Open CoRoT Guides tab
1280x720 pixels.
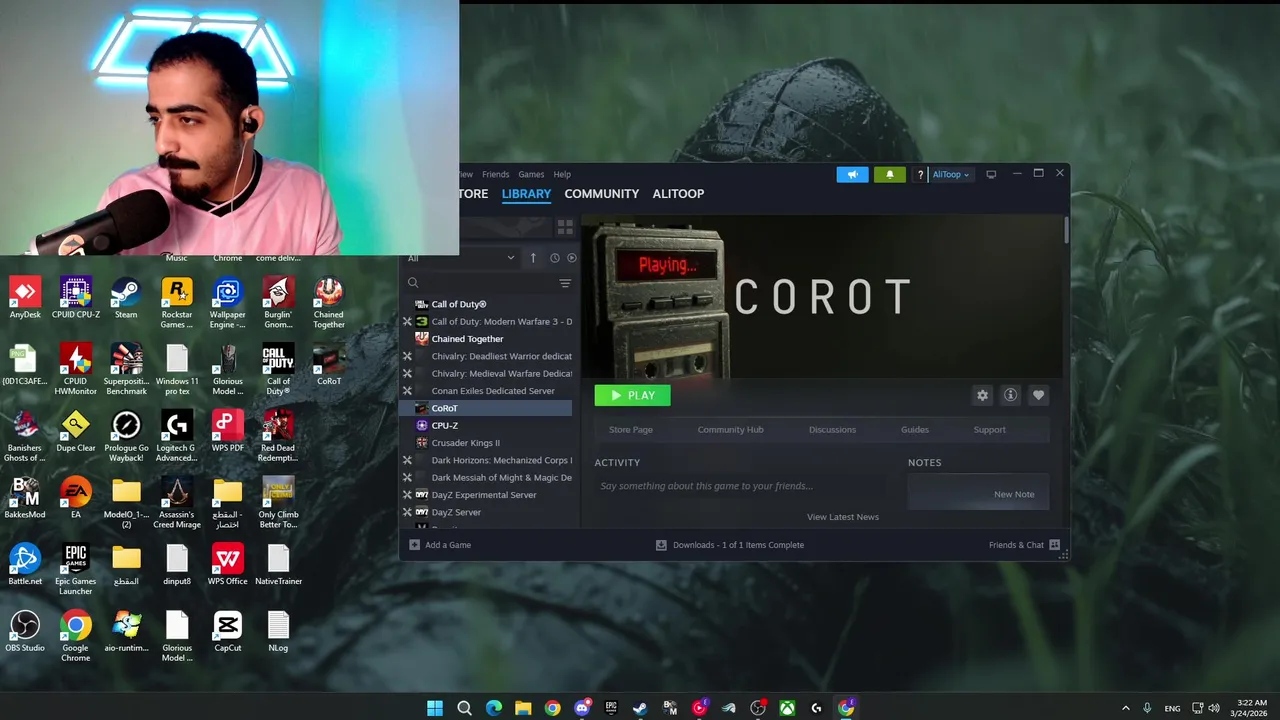[915, 430]
